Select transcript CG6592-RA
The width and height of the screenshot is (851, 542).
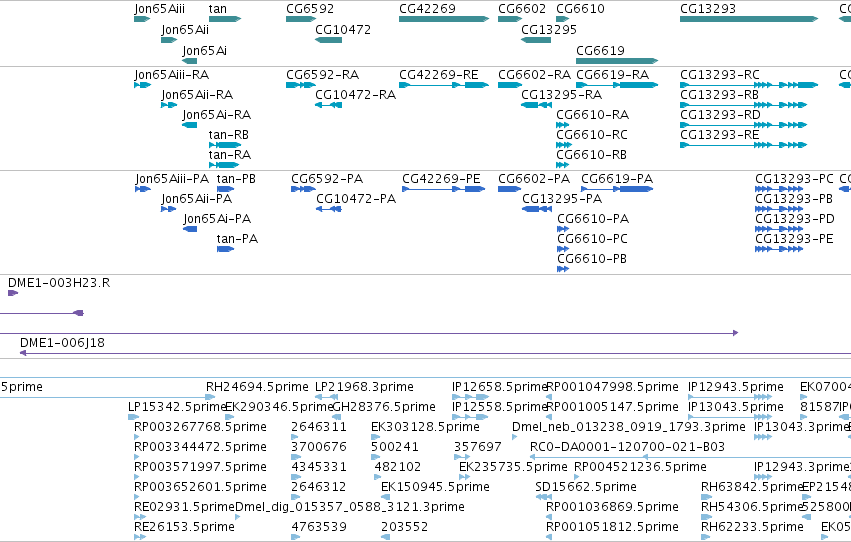pos(301,85)
